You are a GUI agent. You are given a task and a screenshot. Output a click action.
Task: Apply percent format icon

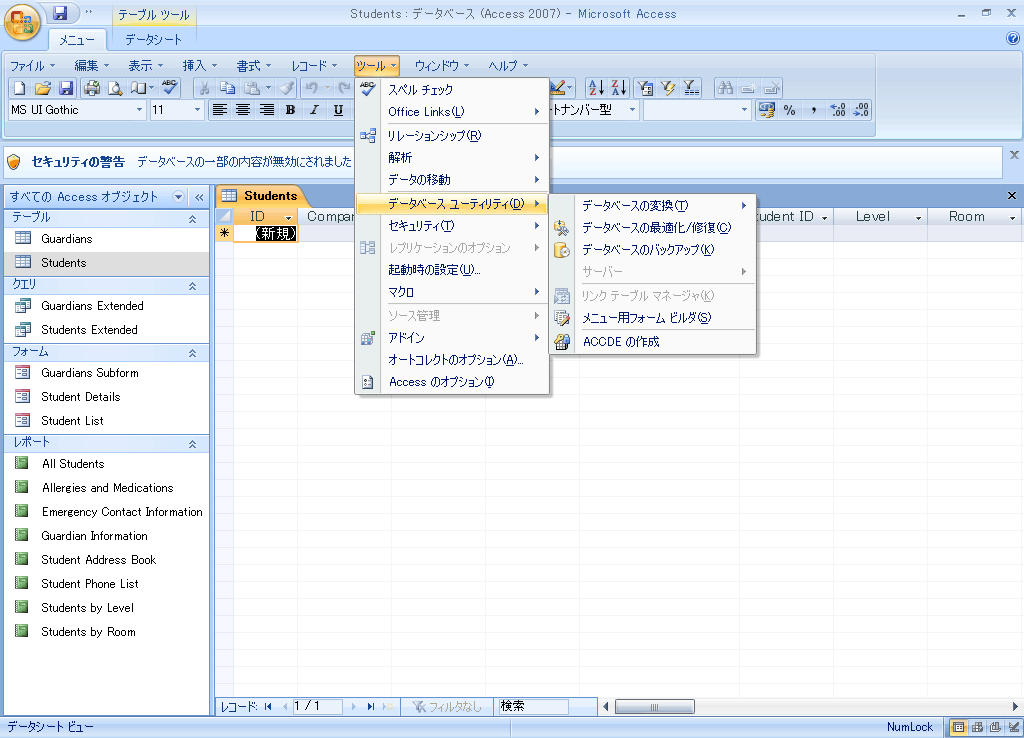click(x=790, y=110)
